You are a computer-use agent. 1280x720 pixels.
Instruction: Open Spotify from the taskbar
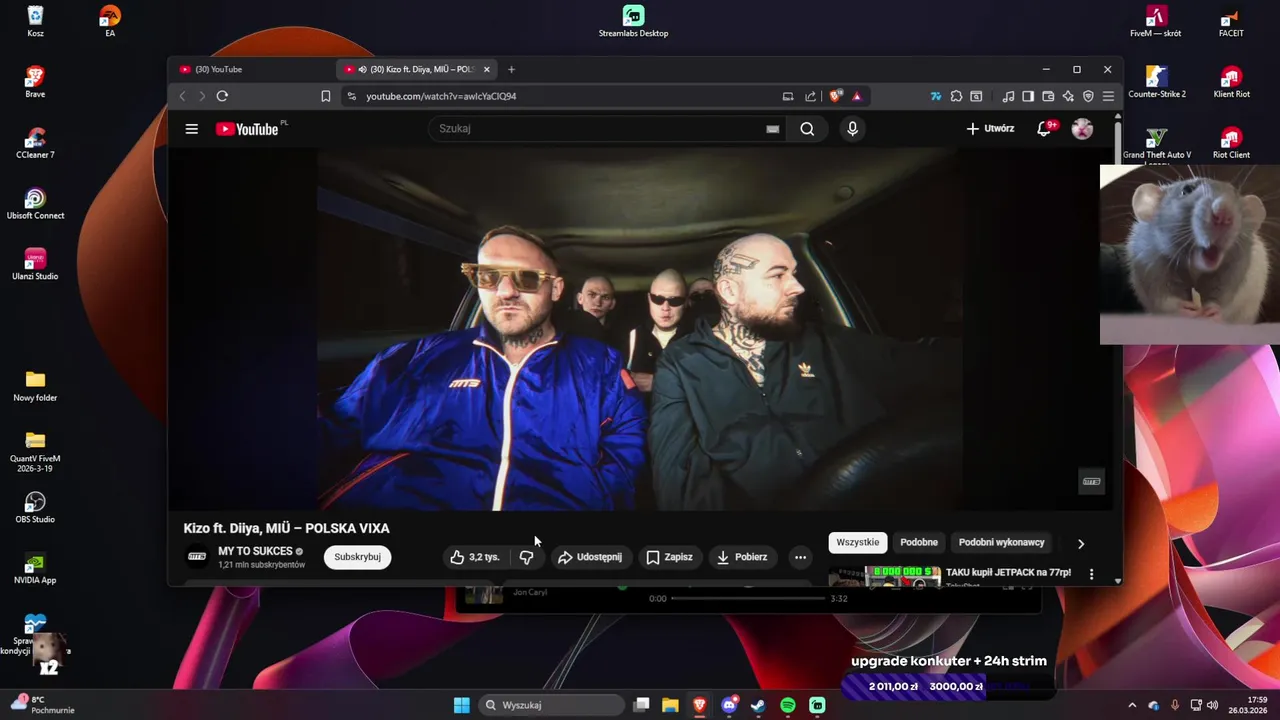pyautogui.click(x=788, y=705)
